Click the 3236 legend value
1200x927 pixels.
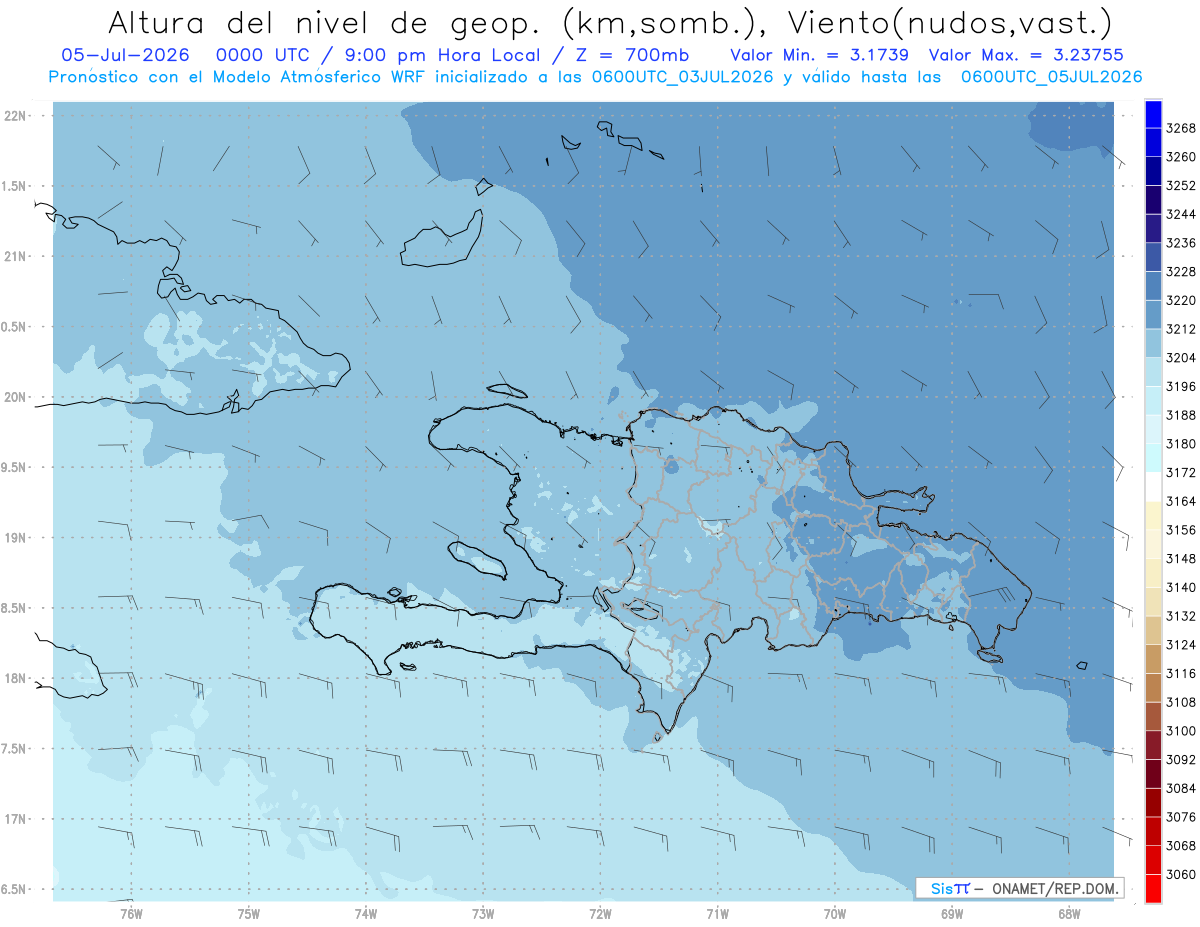pos(1180,243)
